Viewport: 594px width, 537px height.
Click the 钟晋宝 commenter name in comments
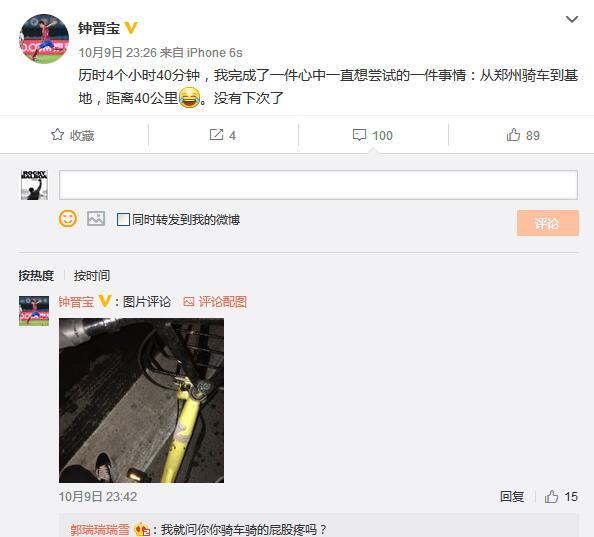click(76, 302)
